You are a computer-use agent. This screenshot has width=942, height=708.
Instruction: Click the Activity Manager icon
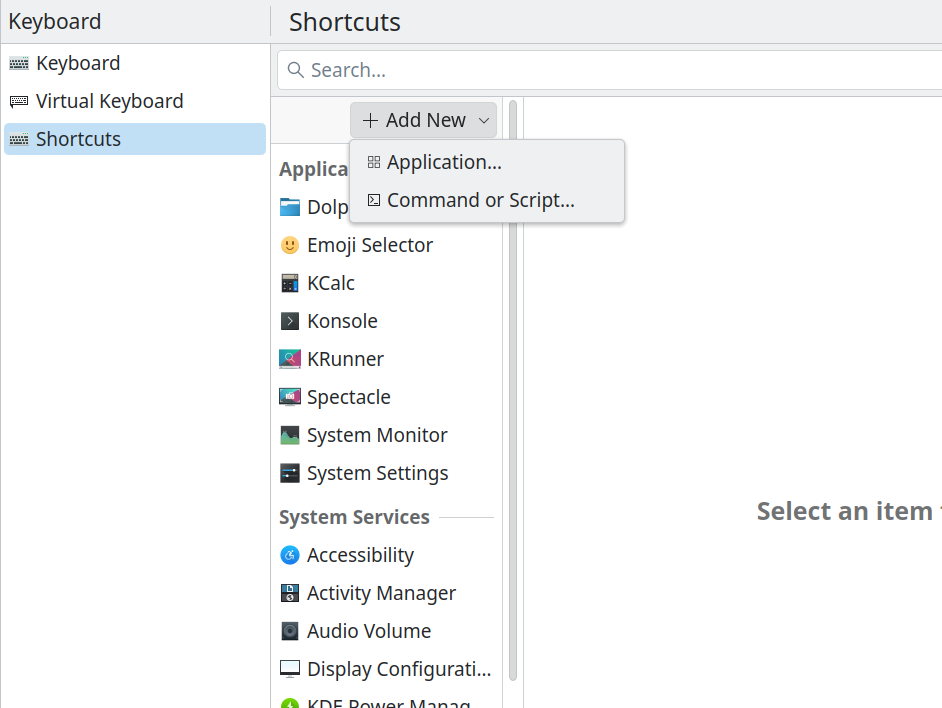[290, 593]
